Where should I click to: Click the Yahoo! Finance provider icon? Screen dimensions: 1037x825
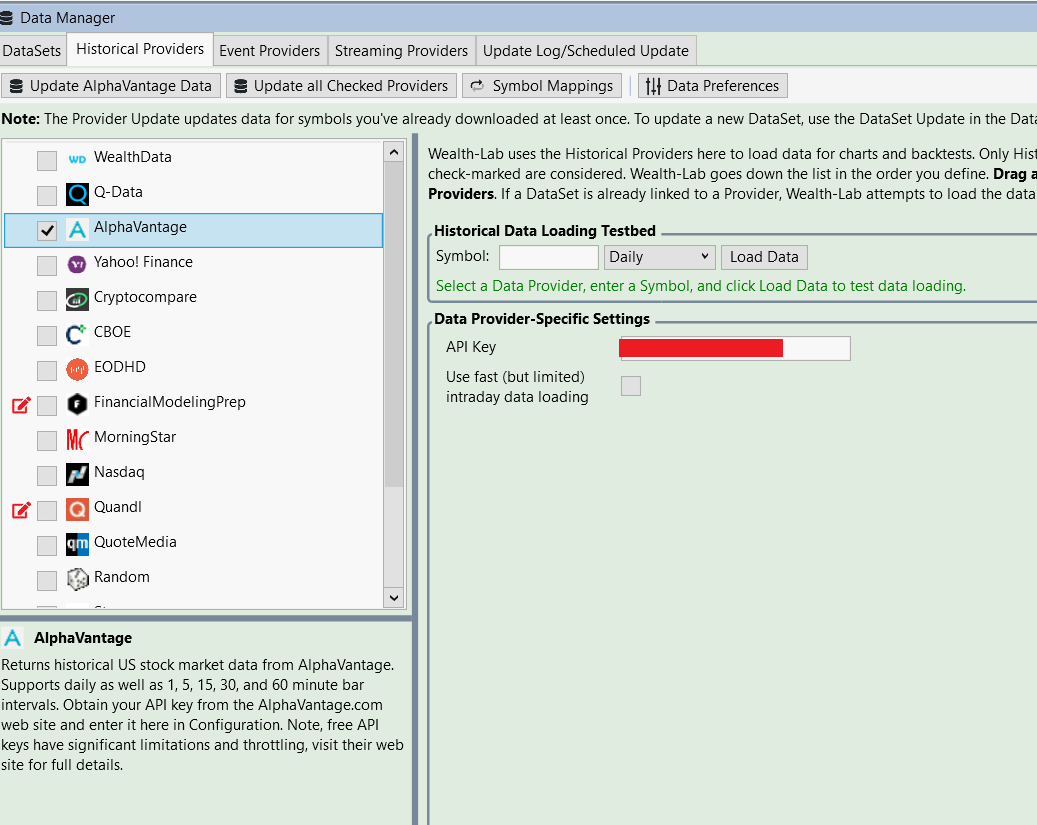click(77, 264)
